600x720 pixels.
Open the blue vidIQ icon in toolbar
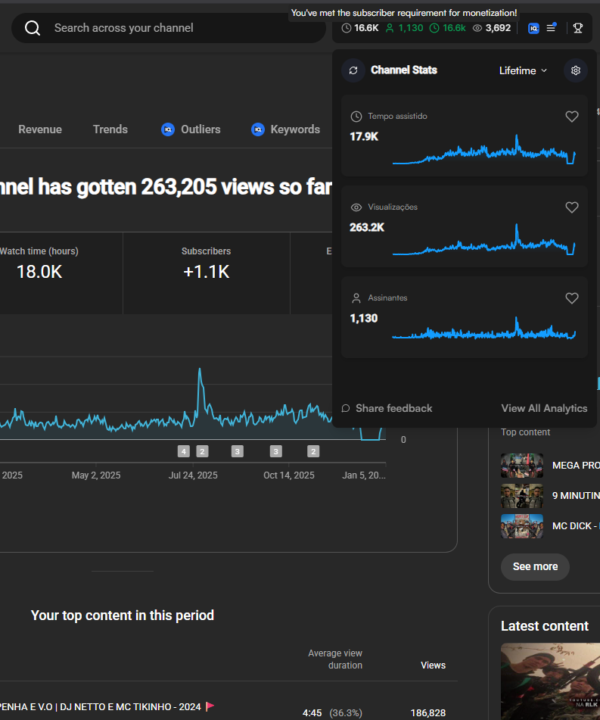(x=533, y=28)
